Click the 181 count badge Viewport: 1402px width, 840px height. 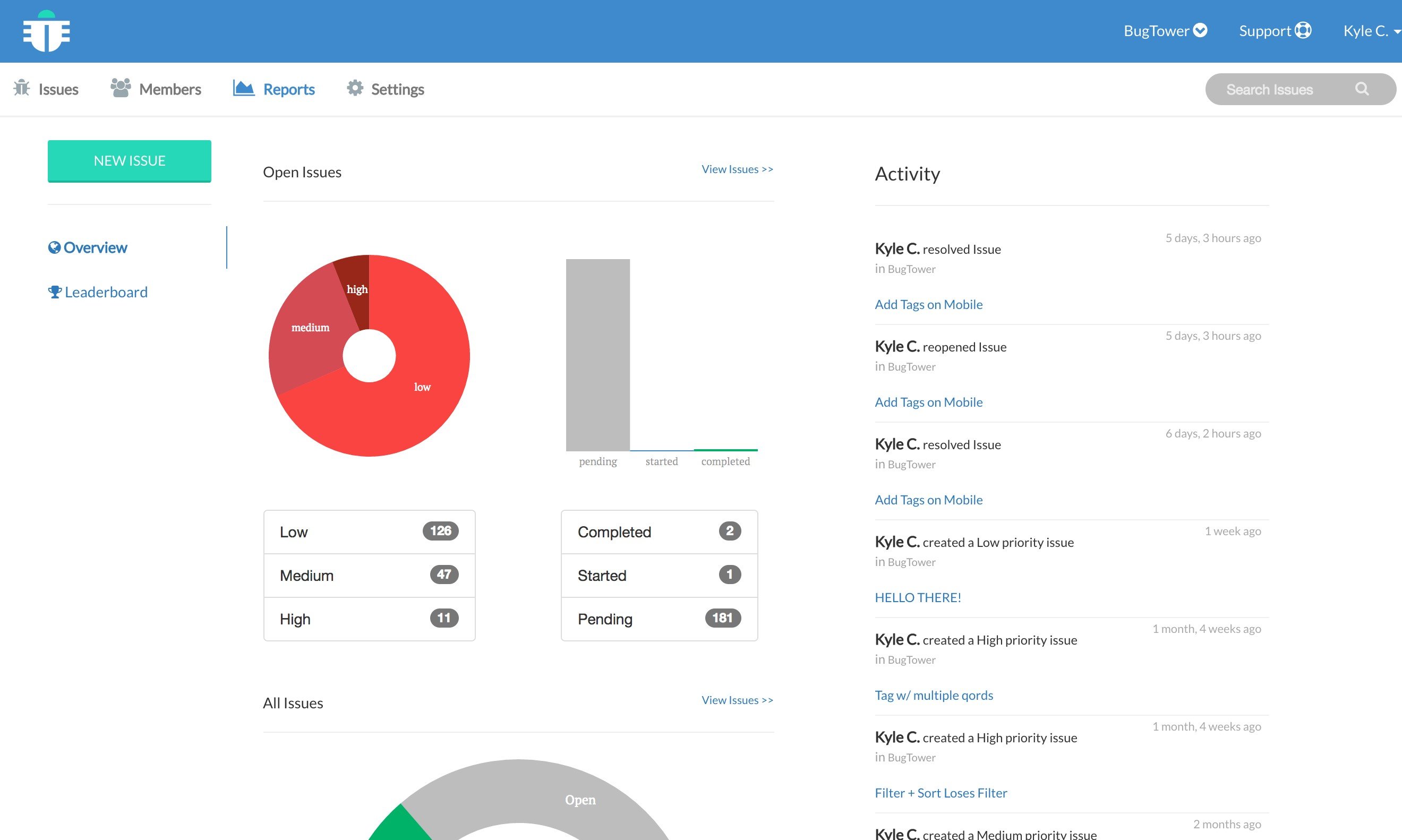(x=723, y=618)
